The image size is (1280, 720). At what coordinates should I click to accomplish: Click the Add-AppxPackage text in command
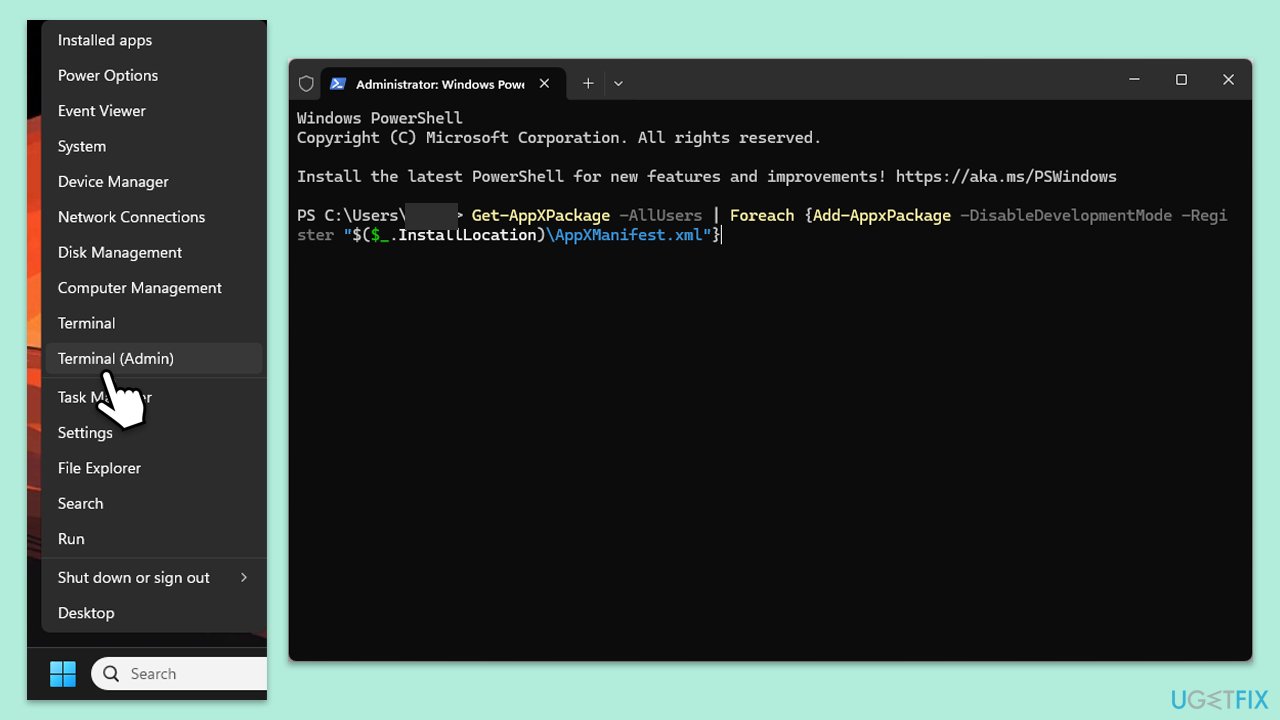click(882, 215)
